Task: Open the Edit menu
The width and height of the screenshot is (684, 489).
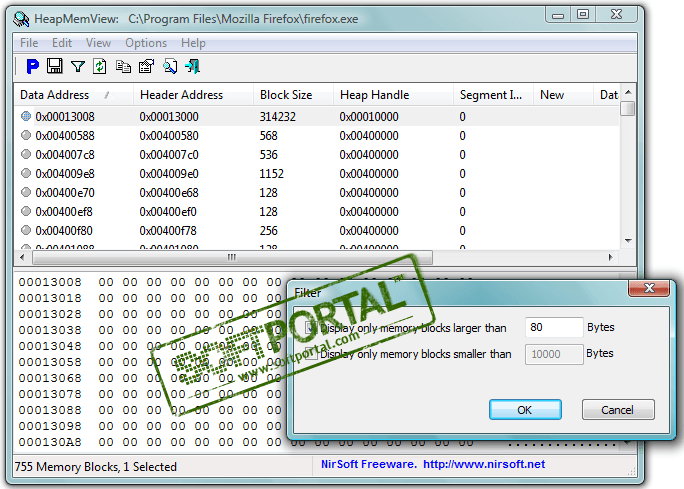Action: coord(62,43)
